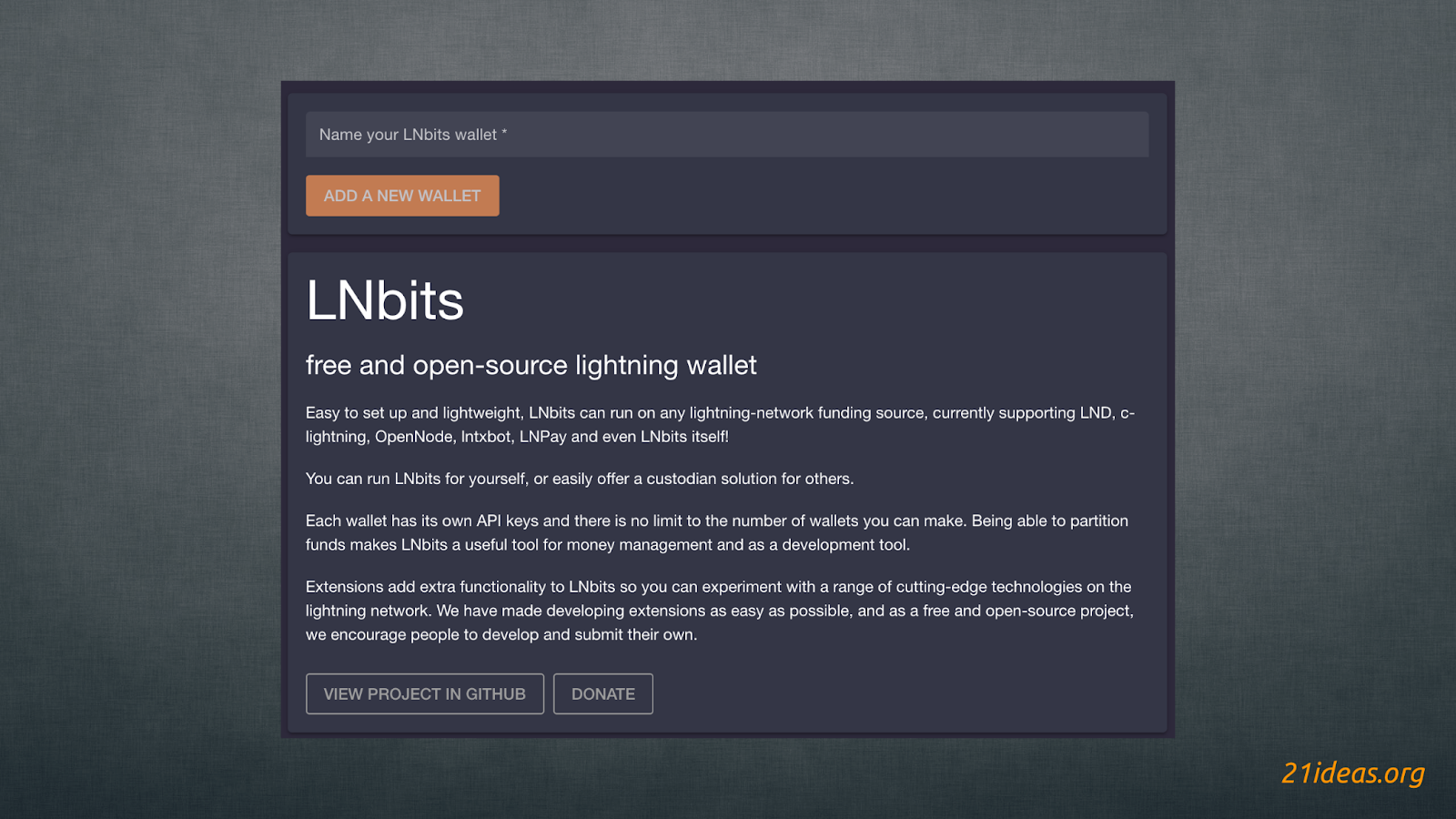Click the word 'OpenNode' in the description

click(413, 437)
